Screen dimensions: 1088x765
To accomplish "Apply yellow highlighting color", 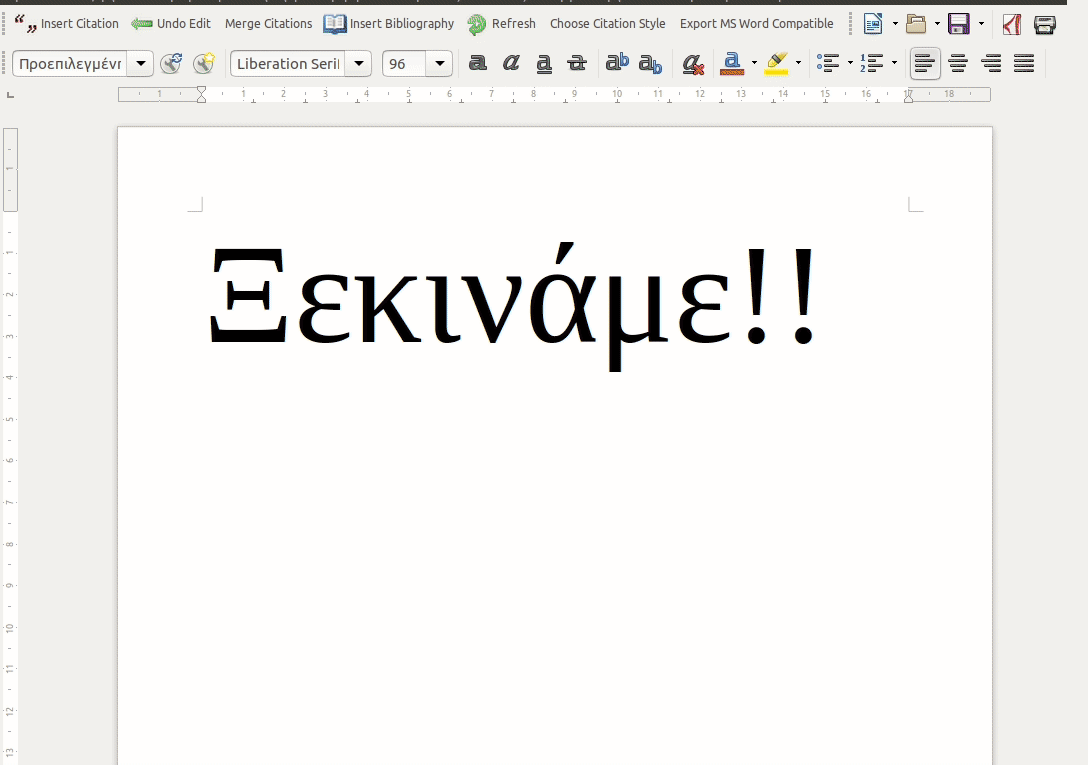I will (x=776, y=64).
